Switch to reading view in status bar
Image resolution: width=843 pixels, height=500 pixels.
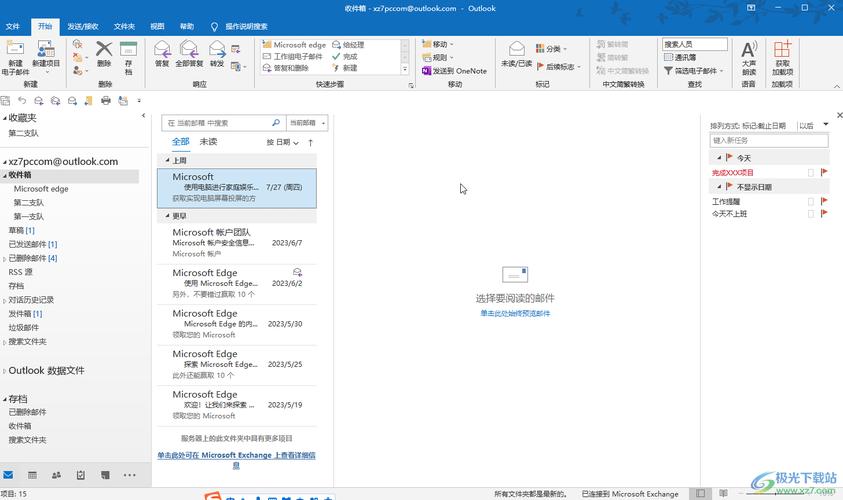(724, 493)
